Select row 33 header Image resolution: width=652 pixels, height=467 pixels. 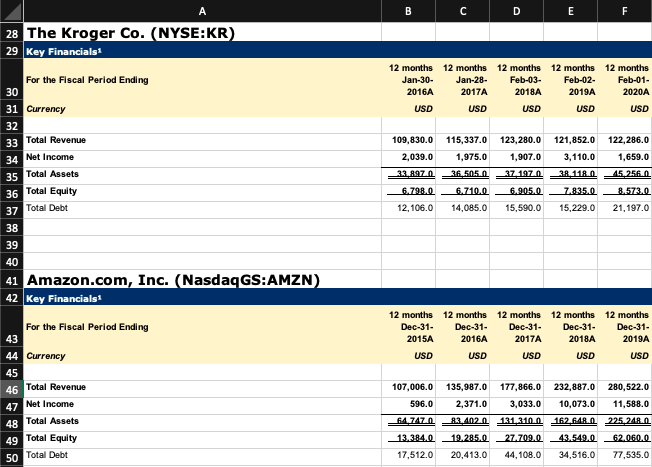pyautogui.click(x=12, y=143)
